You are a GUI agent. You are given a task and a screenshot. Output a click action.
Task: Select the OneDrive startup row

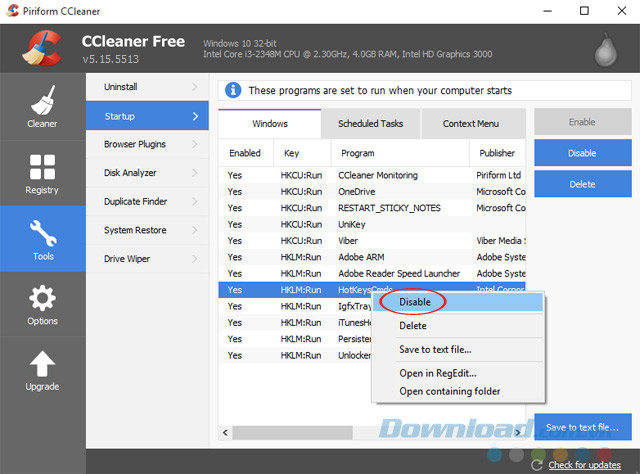click(372, 191)
